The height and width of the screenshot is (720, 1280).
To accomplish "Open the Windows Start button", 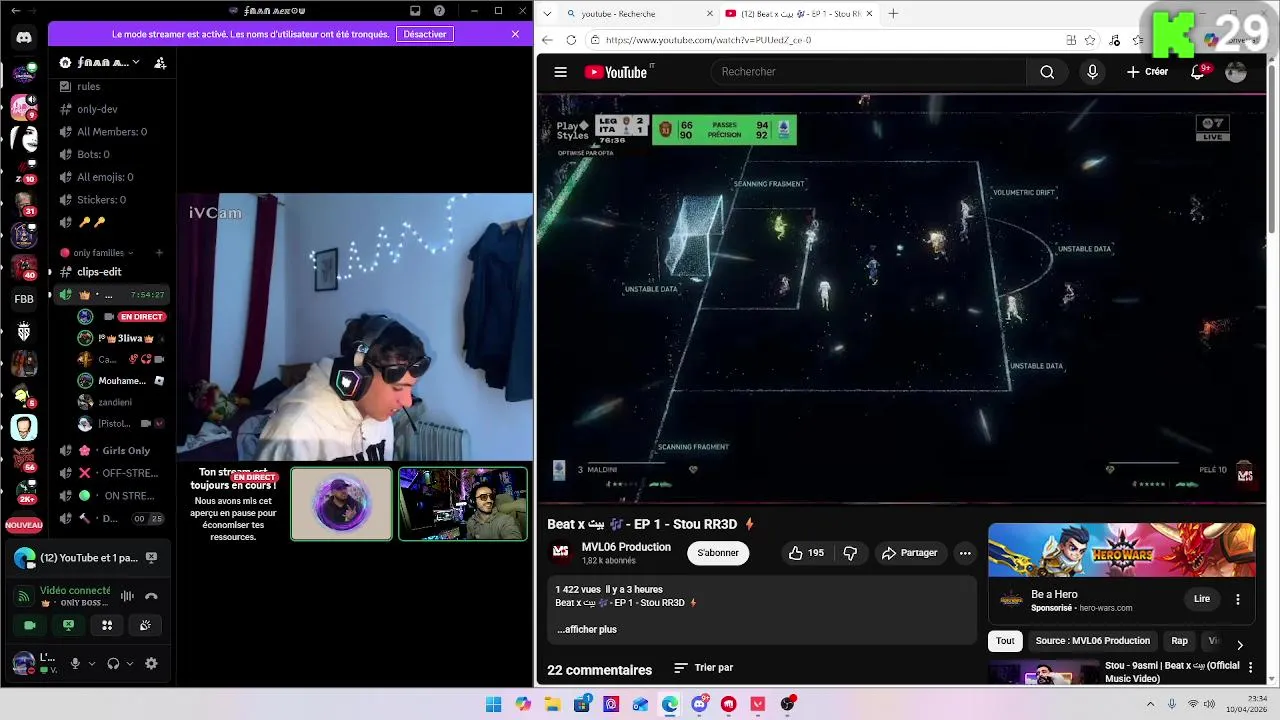I will click(493, 704).
